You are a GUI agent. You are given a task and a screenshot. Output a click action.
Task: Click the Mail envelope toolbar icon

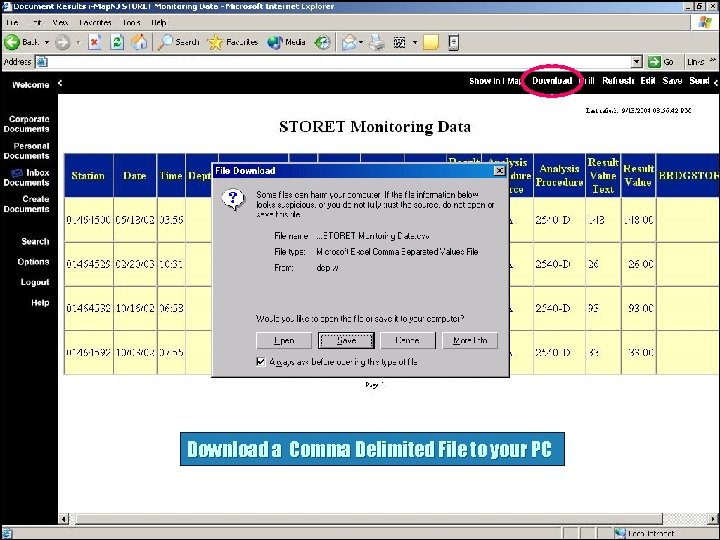coord(349,42)
